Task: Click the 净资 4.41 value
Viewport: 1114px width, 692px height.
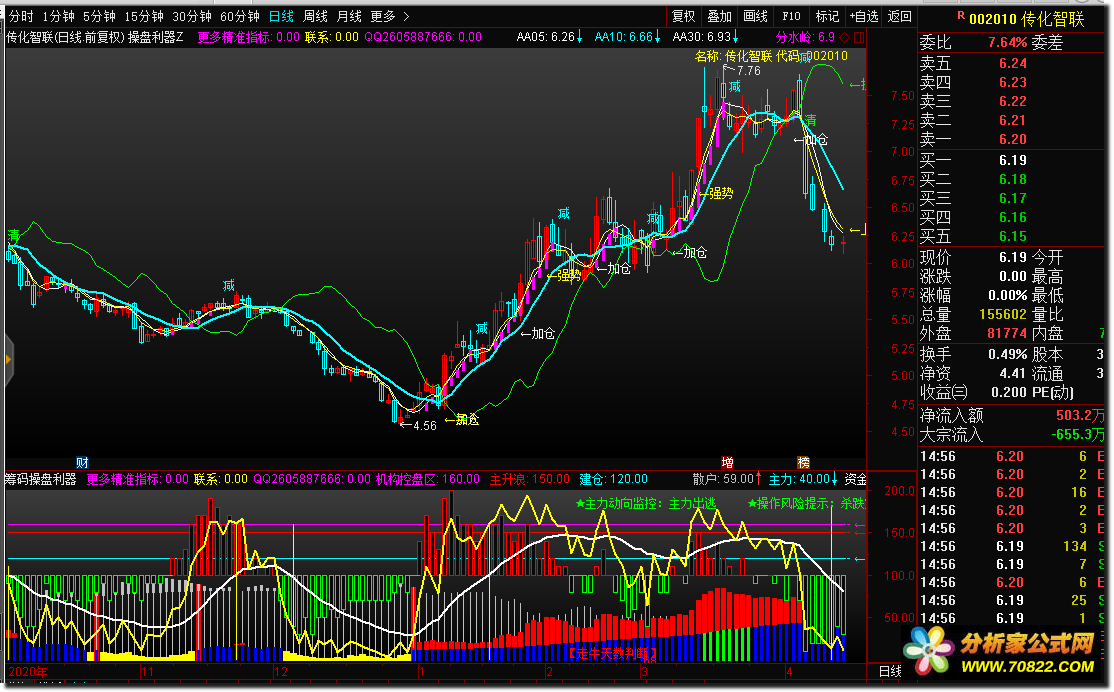Action: (x=1013, y=373)
